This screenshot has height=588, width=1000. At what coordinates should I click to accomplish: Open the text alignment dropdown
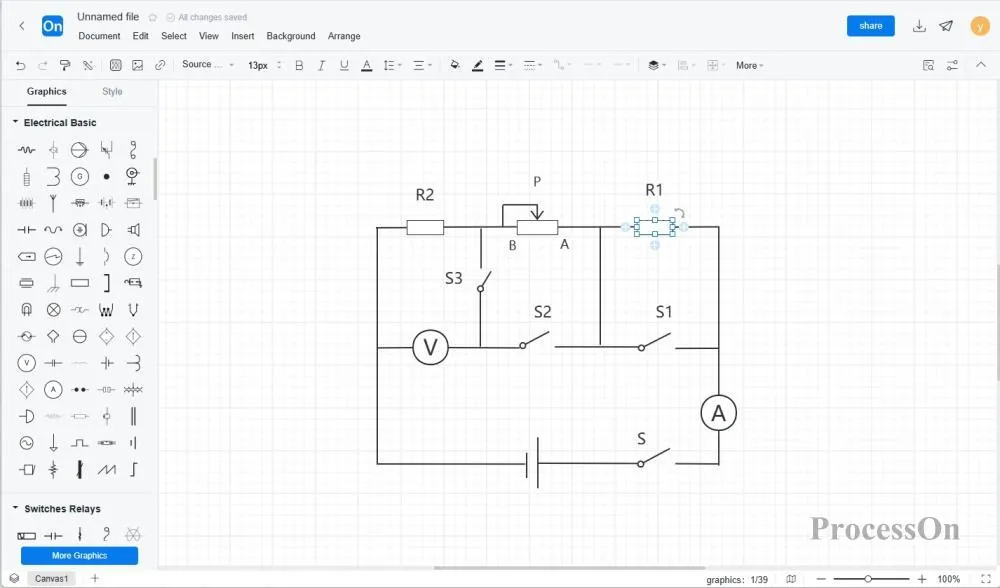coord(422,65)
